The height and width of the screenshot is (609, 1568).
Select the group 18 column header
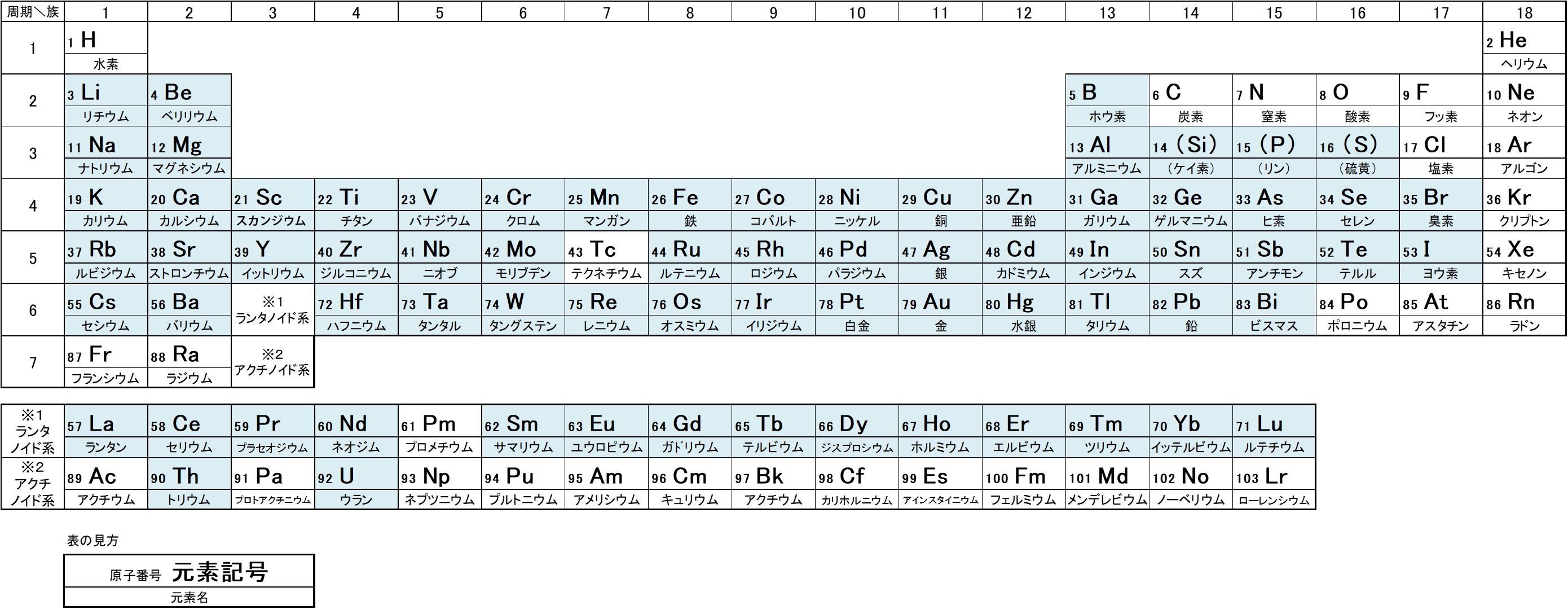[x=1524, y=12]
